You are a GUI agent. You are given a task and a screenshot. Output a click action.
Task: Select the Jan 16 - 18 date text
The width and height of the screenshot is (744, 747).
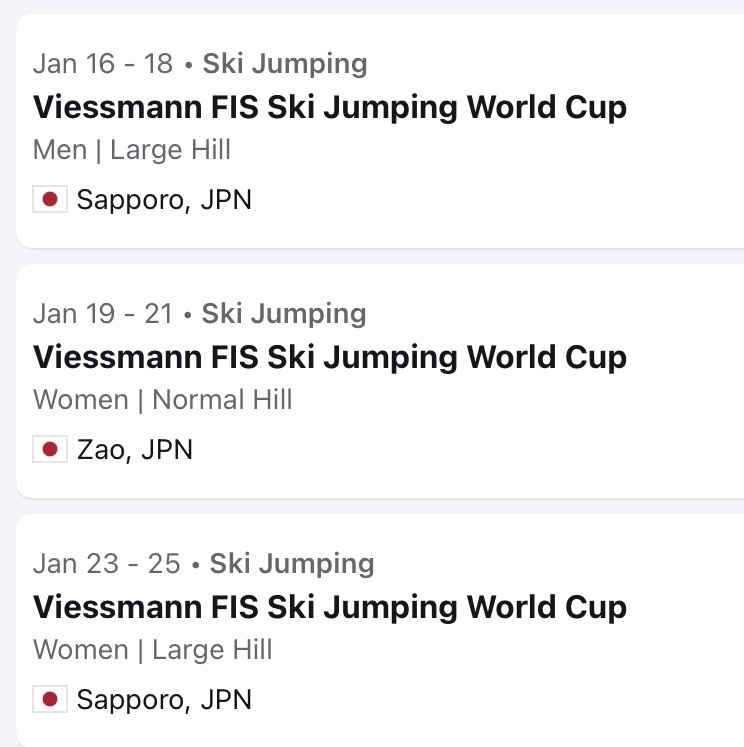(103, 64)
